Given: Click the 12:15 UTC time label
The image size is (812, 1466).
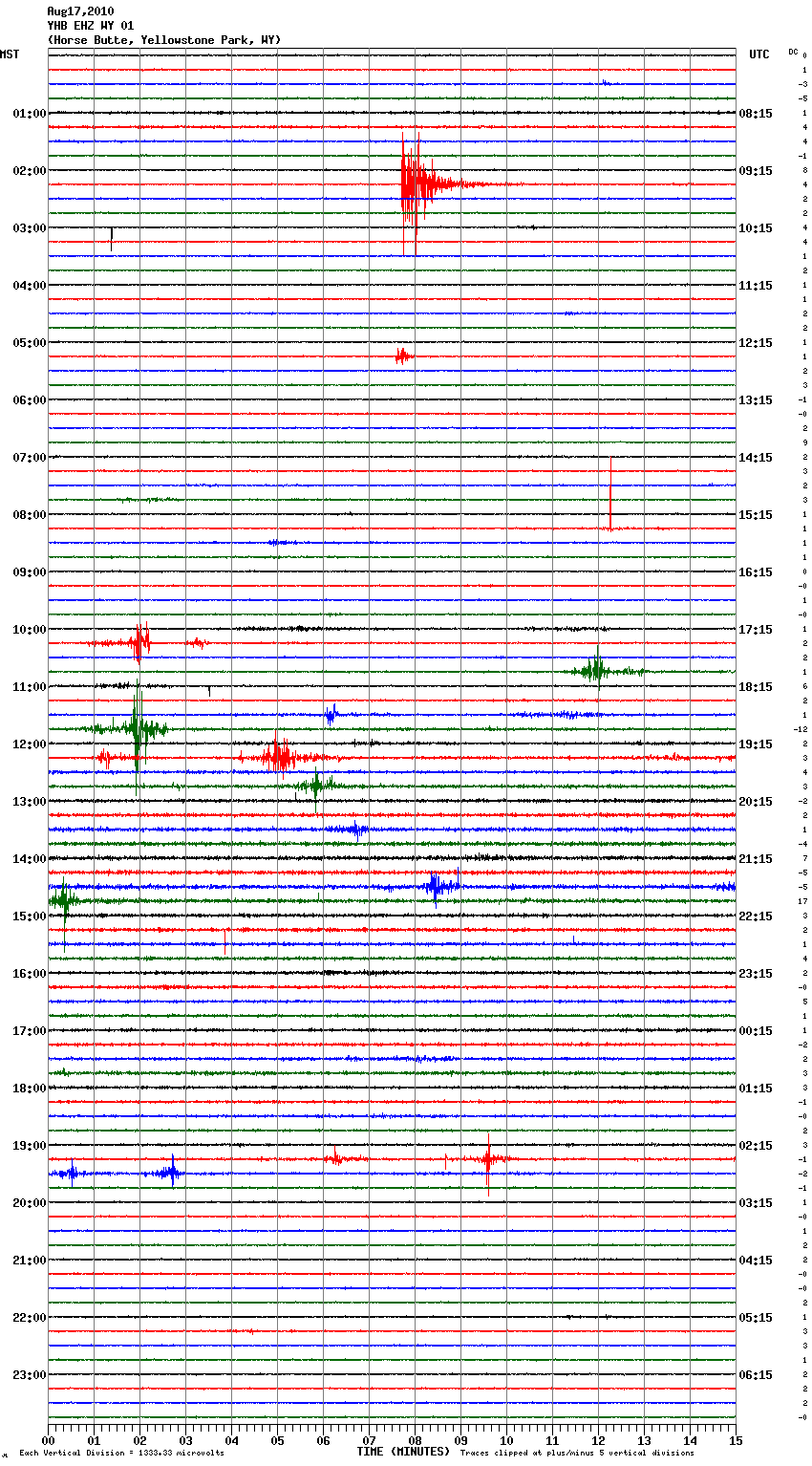Looking at the screenshot, I should (x=756, y=343).
